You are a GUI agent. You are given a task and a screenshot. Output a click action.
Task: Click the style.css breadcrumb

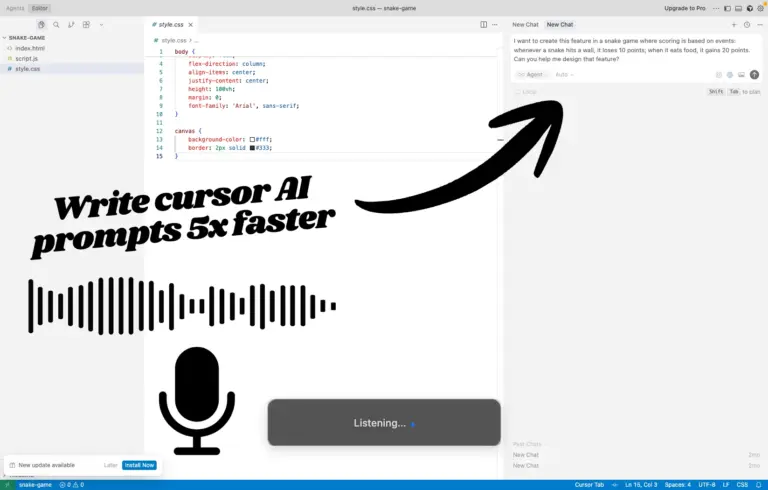(174, 40)
